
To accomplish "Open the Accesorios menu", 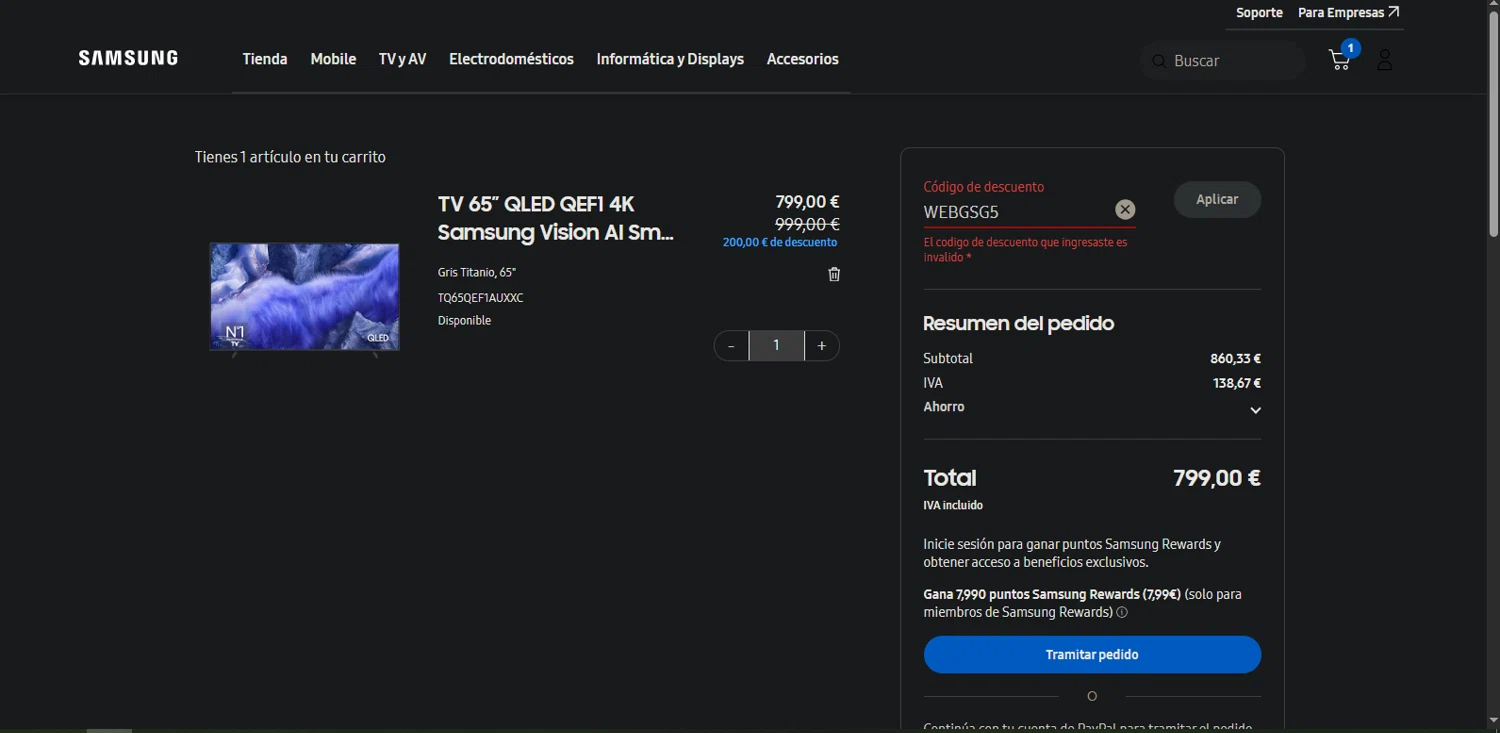I will 802,59.
